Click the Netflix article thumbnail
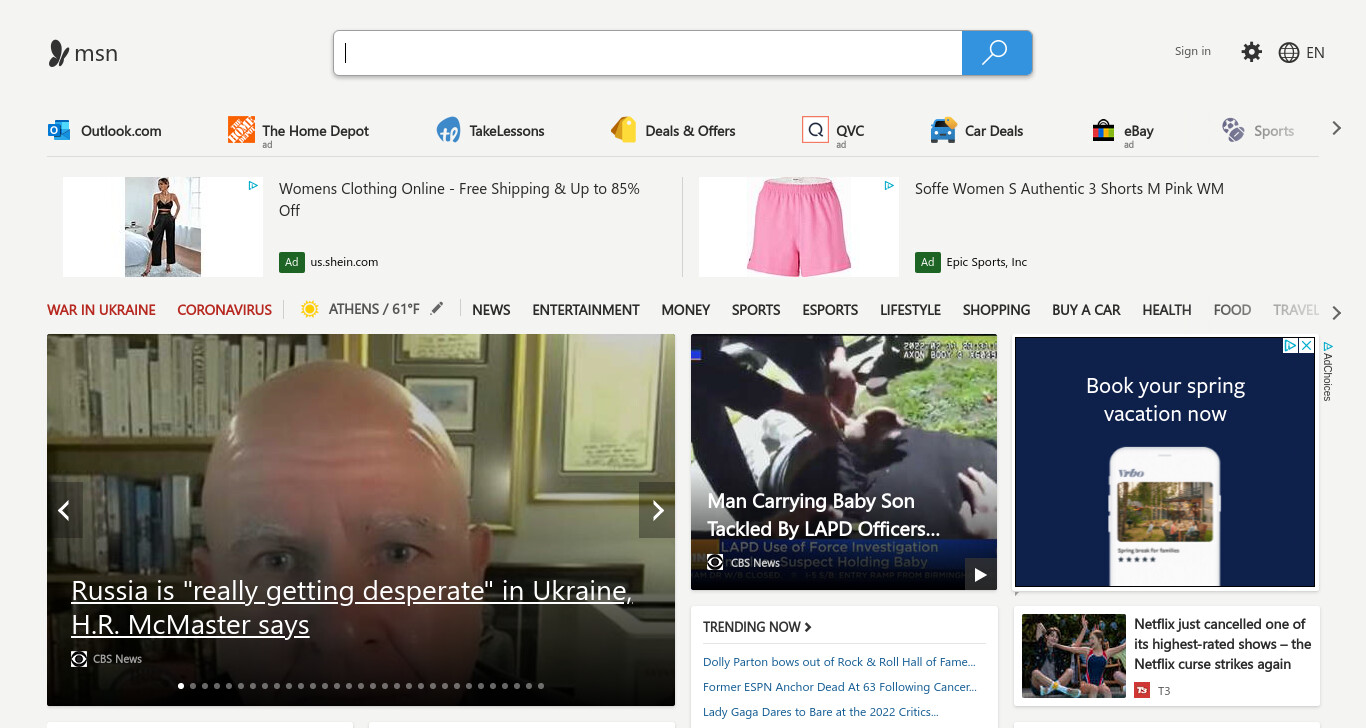 pos(1074,656)
